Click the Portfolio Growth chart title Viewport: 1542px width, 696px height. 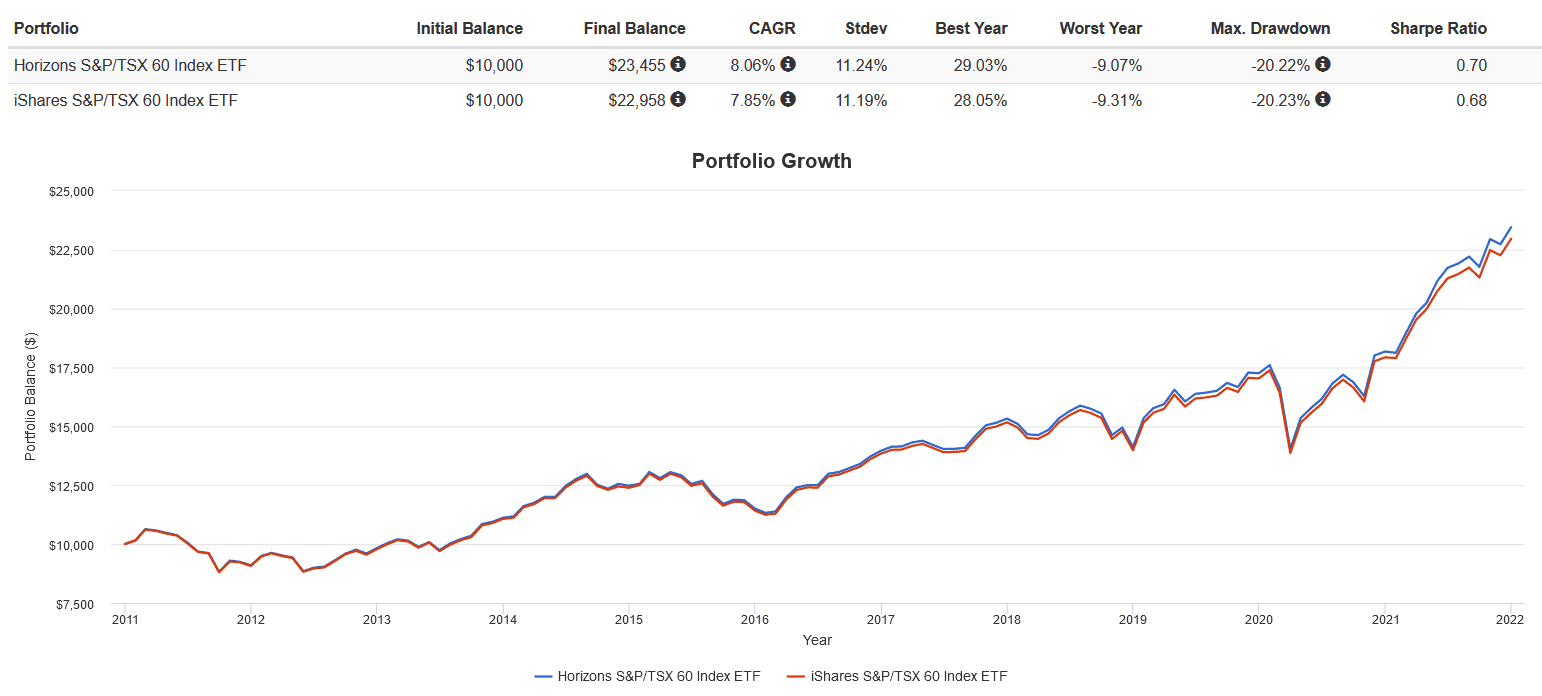771,161
